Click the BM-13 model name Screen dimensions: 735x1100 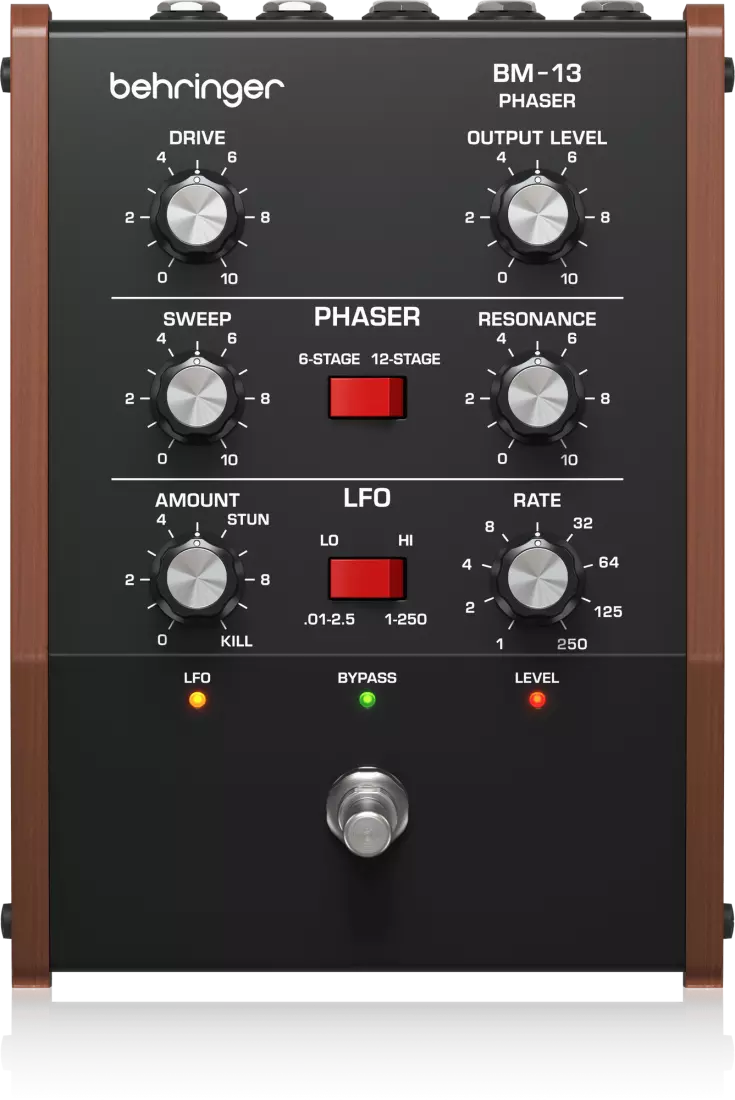(537, 73)
